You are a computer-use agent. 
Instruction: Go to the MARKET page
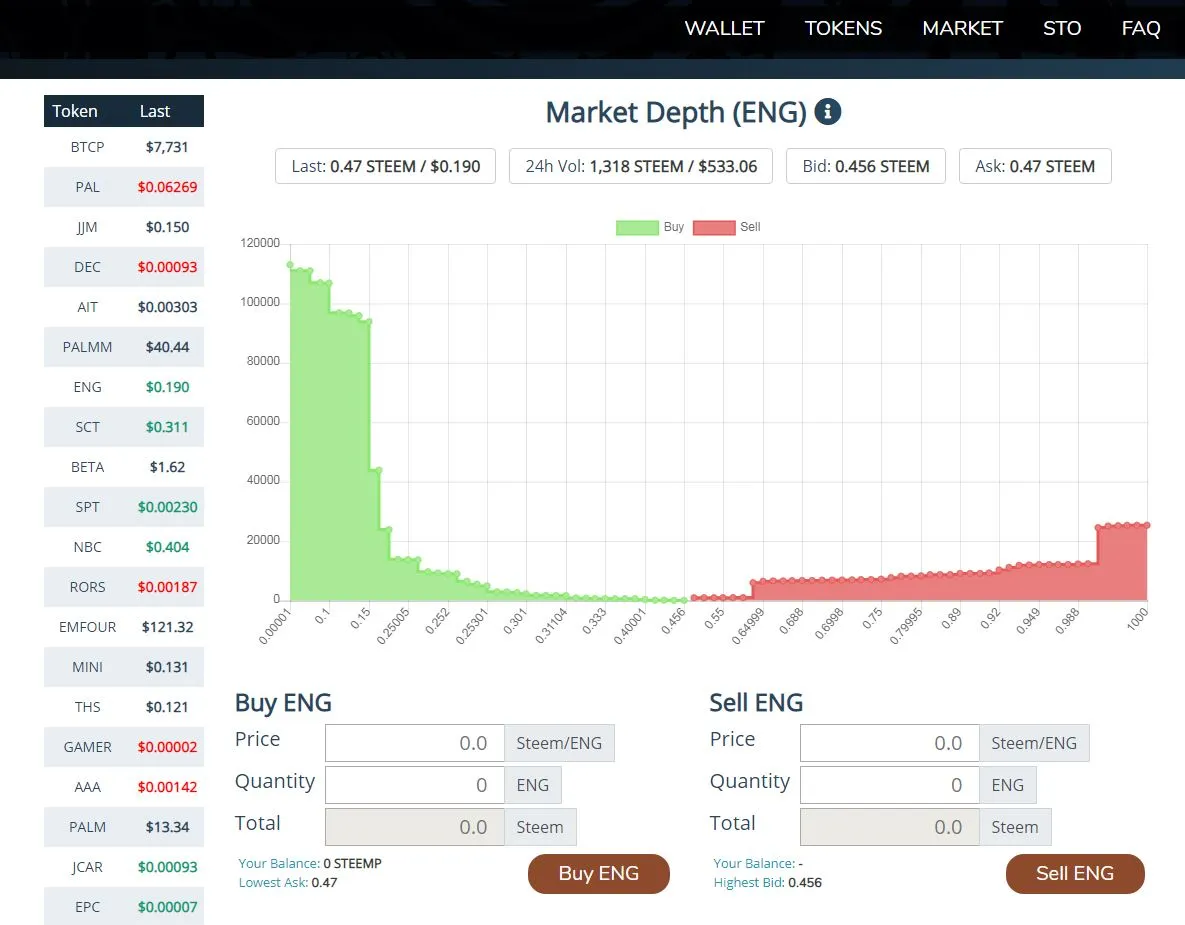coord(962,28)
